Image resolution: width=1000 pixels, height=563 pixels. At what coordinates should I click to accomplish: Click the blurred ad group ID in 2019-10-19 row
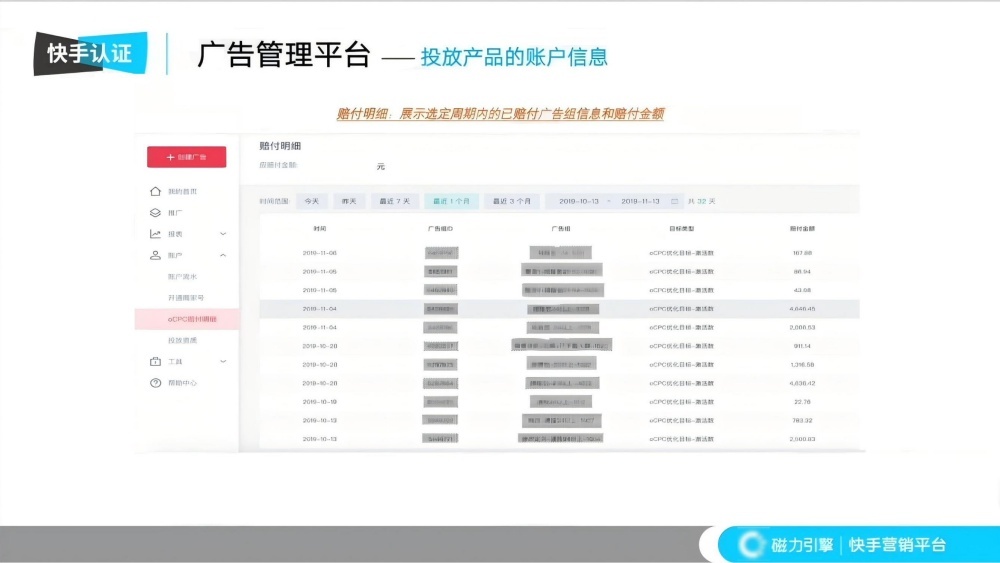tap(440, 402)
